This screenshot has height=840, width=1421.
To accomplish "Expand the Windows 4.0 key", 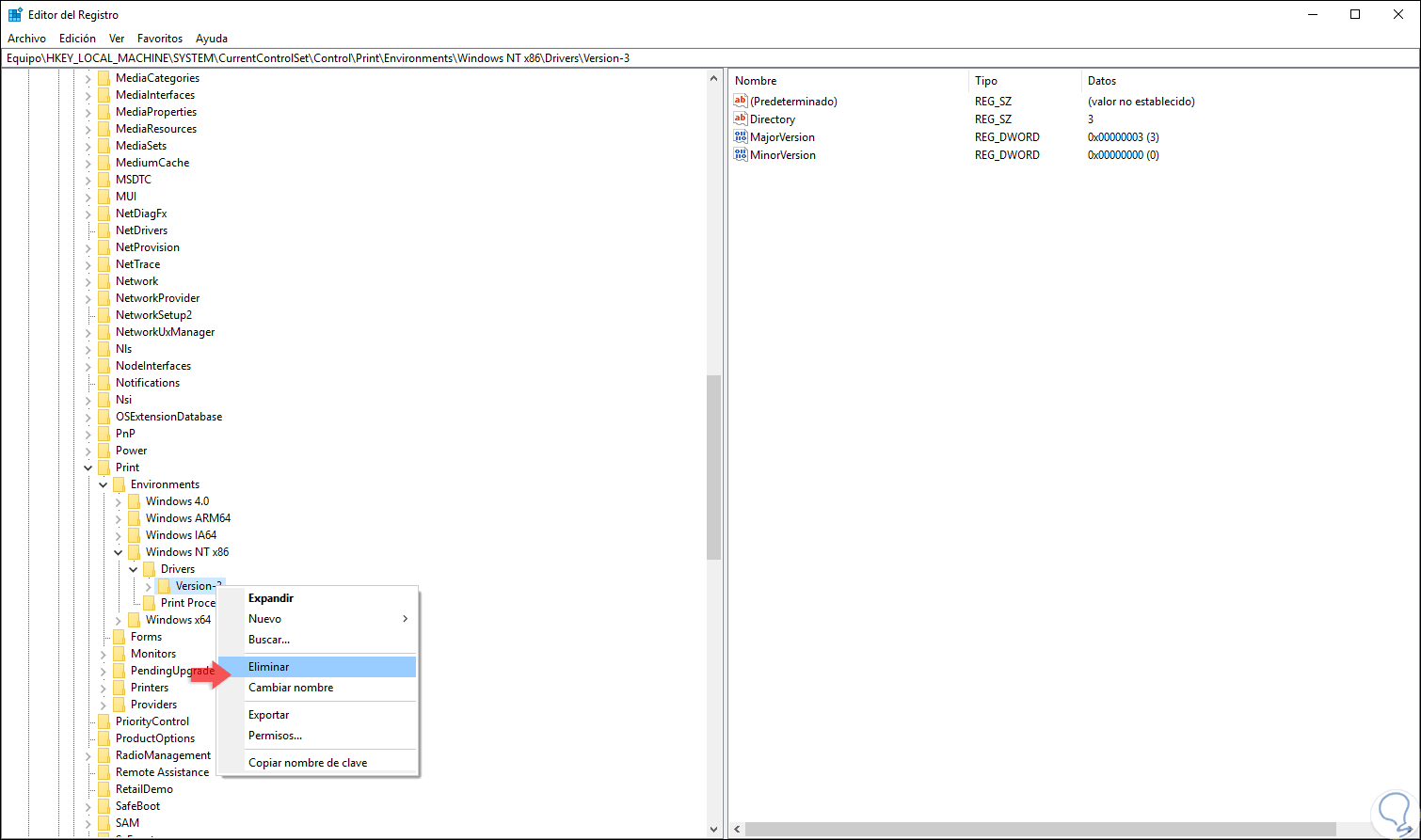I will click(x=119, y=501).
